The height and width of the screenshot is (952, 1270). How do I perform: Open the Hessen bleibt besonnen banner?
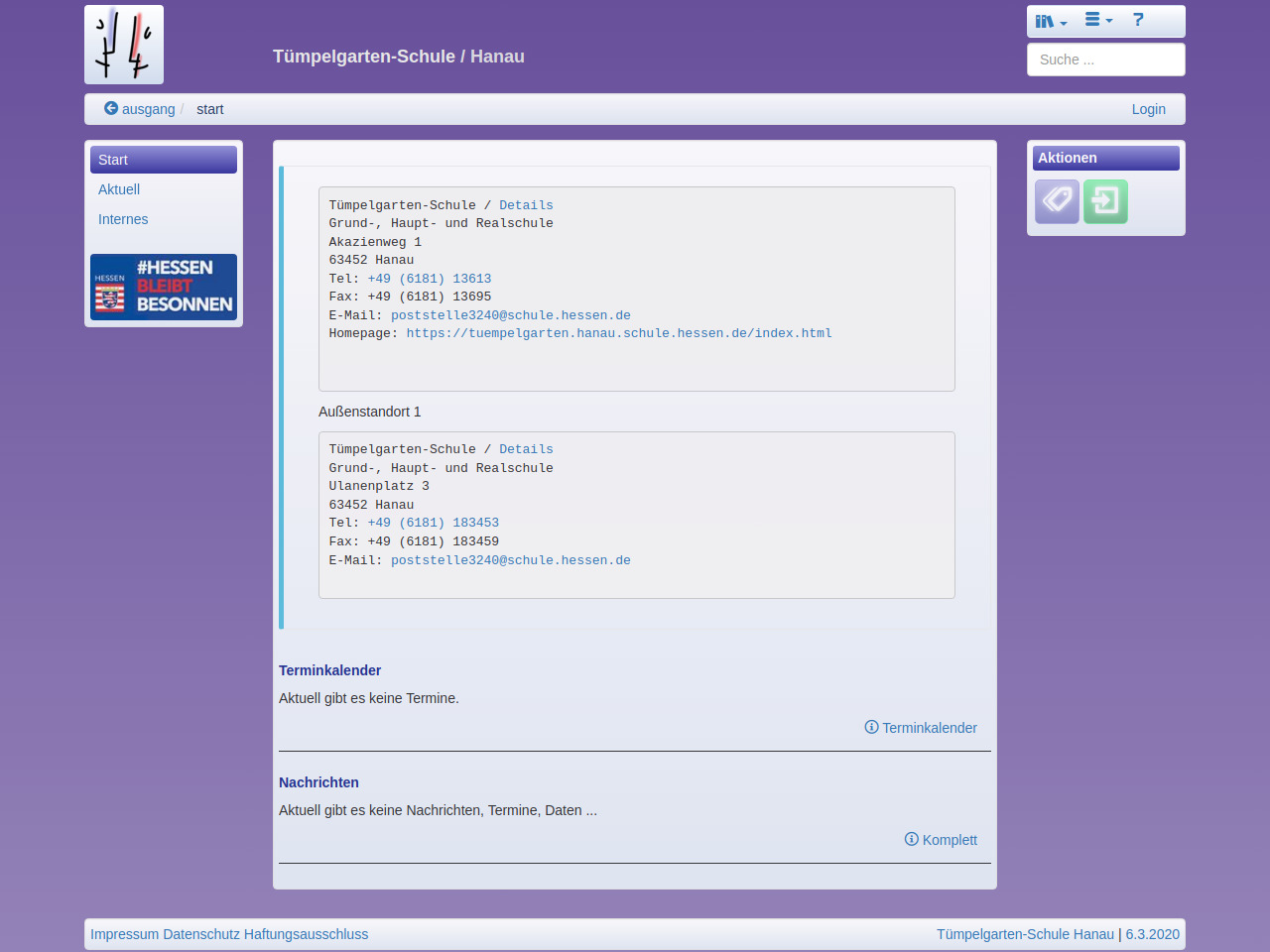pos(164,287)
